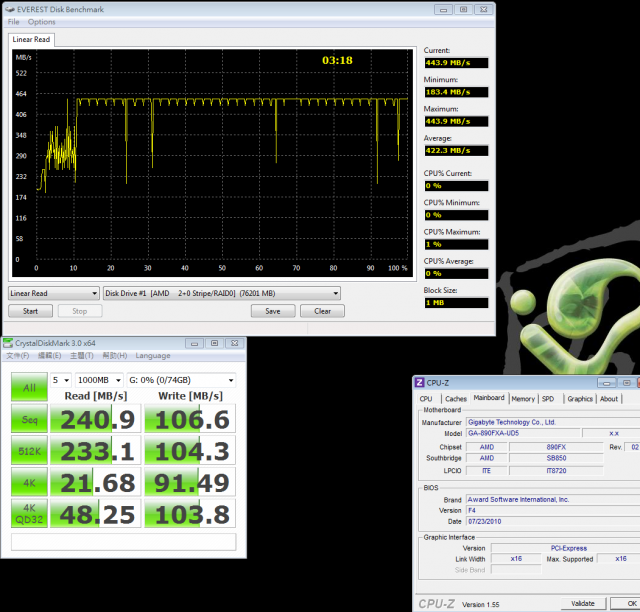The image size is (640, 612).
Task: Close the CrystalDiskMark window
Action: pos(234,343)
